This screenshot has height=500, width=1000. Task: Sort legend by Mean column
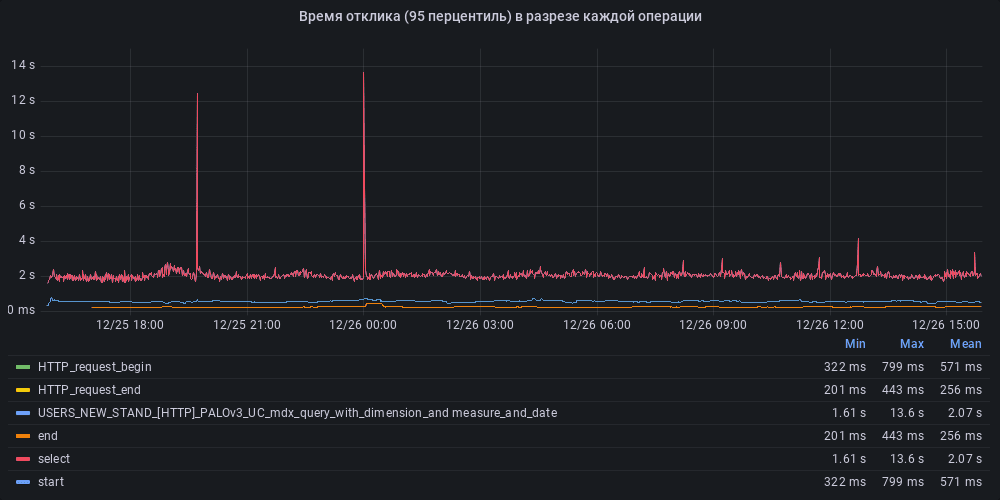(x=965, y=344)
